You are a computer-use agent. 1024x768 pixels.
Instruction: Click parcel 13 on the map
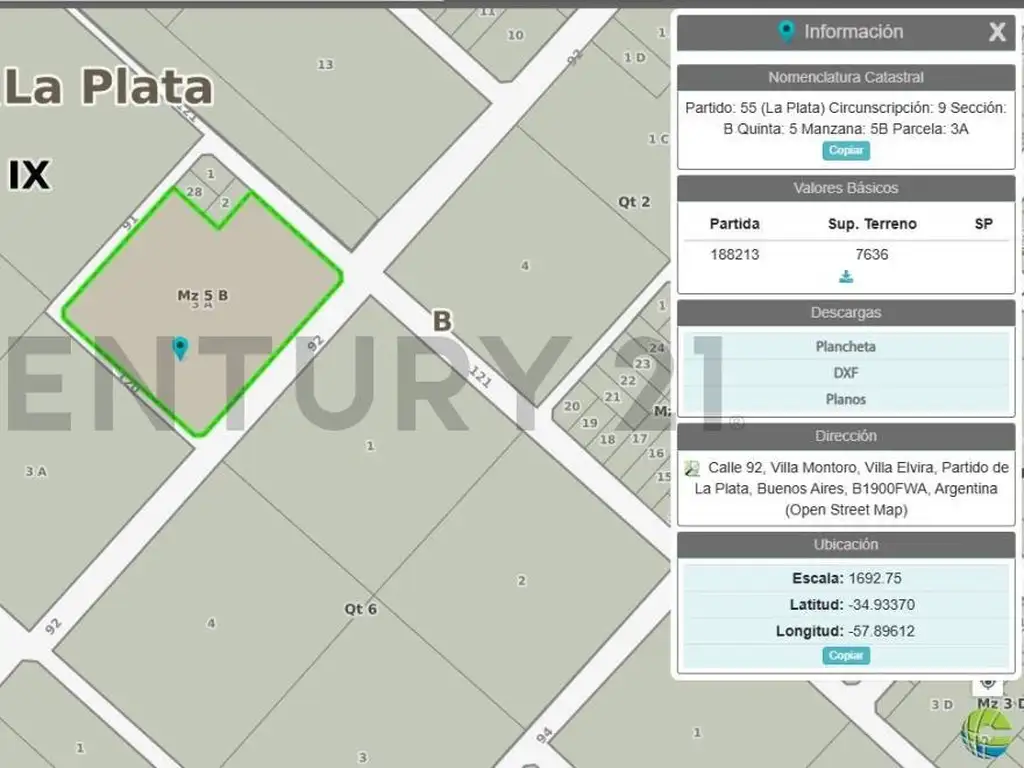(x=325, y=65)
